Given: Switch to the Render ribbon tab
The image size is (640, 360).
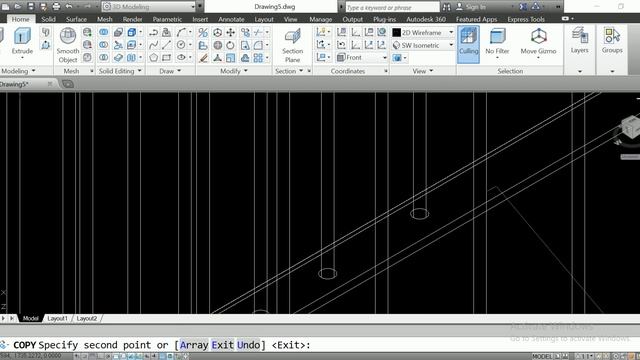Looking at the screenshot, I should tap(133, 19).
